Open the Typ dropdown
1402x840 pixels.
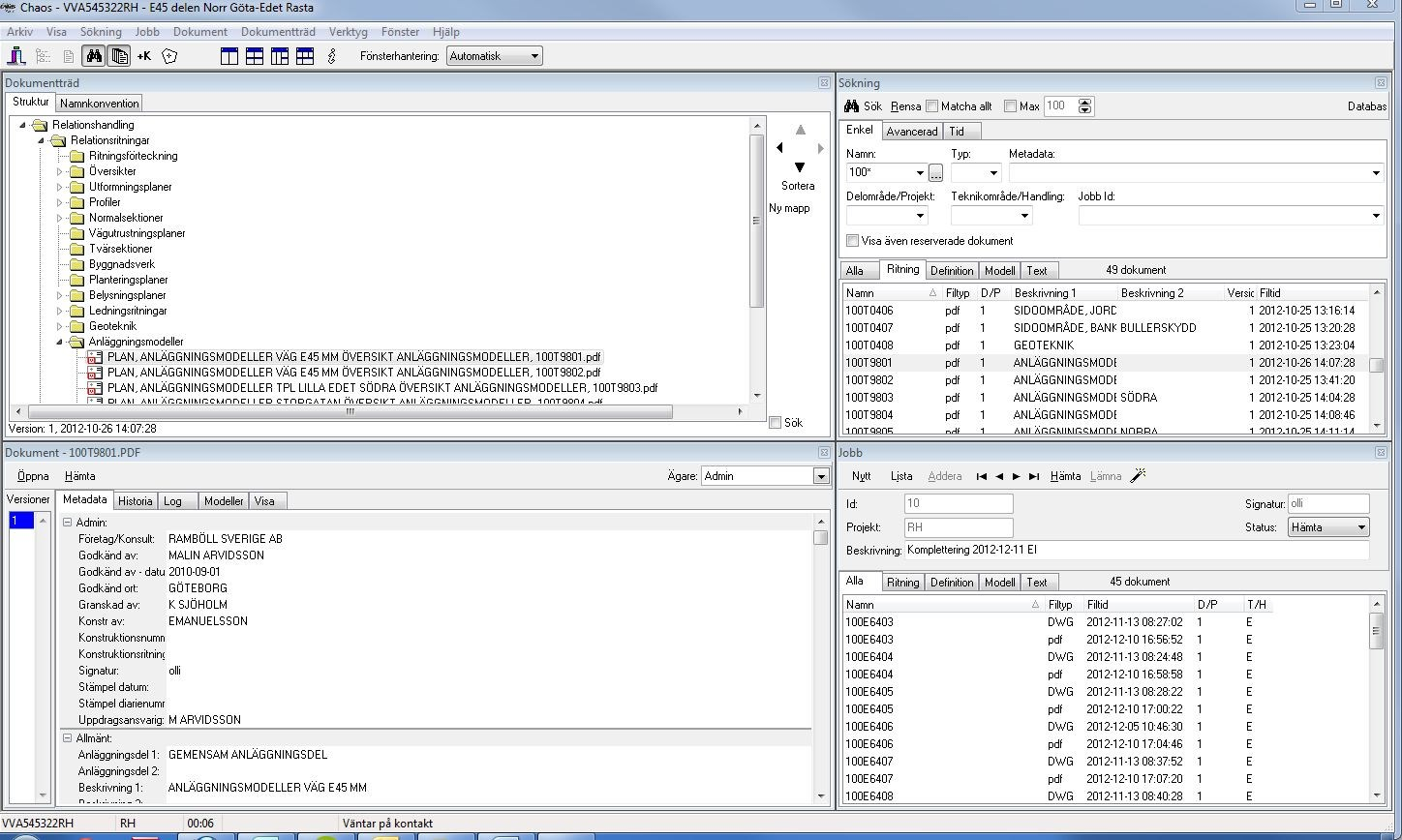993,173
